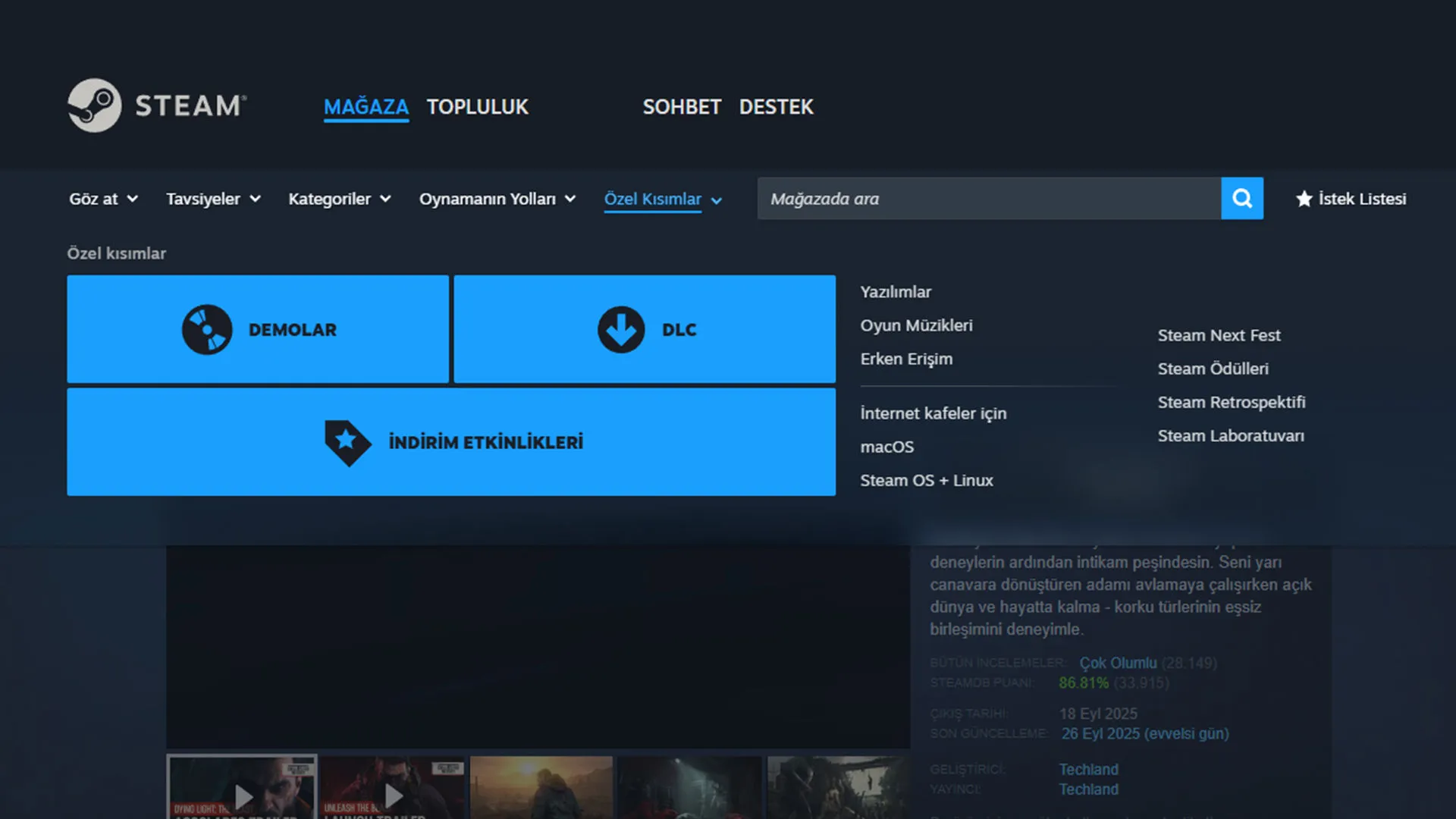Click the sale tag icon on İNDİRİM ETKİNLİKLERİ
Viewport: 1456px width, 819px height.
pyautogui.click(x=348, y=442)
